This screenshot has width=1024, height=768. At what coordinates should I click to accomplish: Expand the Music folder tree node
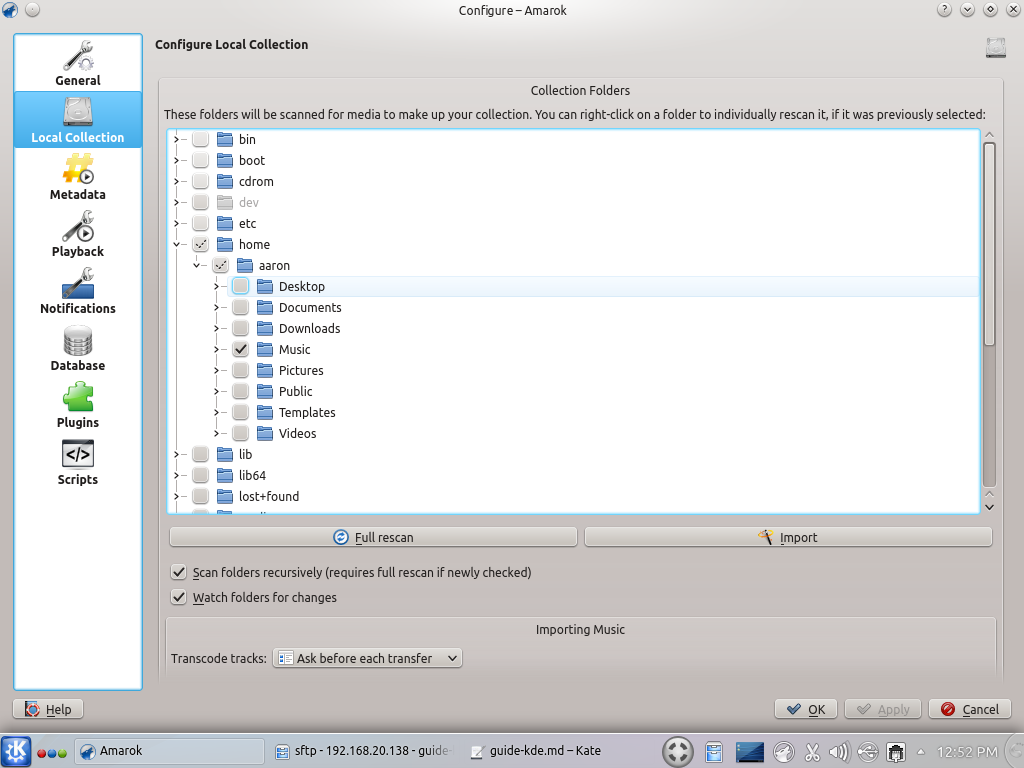click(x=216, y=349)
